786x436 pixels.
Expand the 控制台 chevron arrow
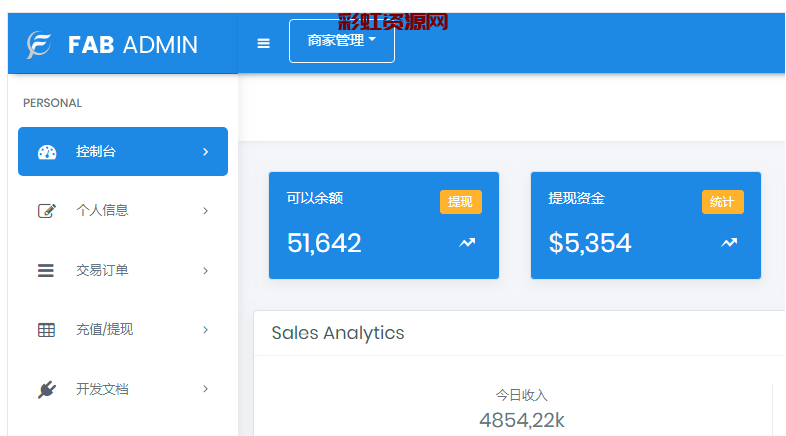coord(205,152)
